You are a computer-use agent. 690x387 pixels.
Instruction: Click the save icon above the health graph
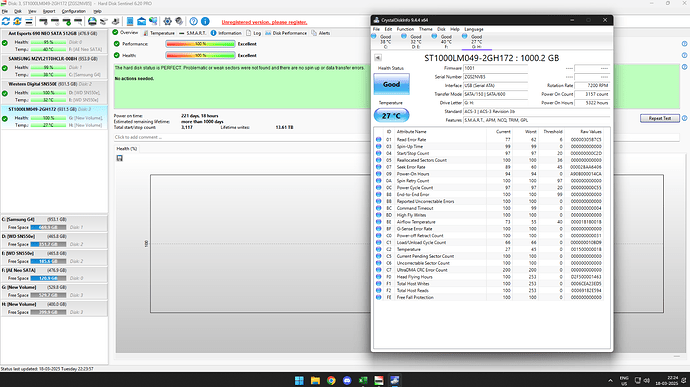119,158
